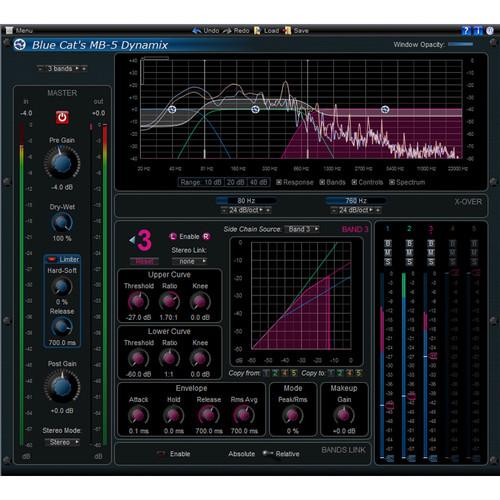Click the Redo arrow icon
This screenshot has height=500, width=500.
point(227,31)
